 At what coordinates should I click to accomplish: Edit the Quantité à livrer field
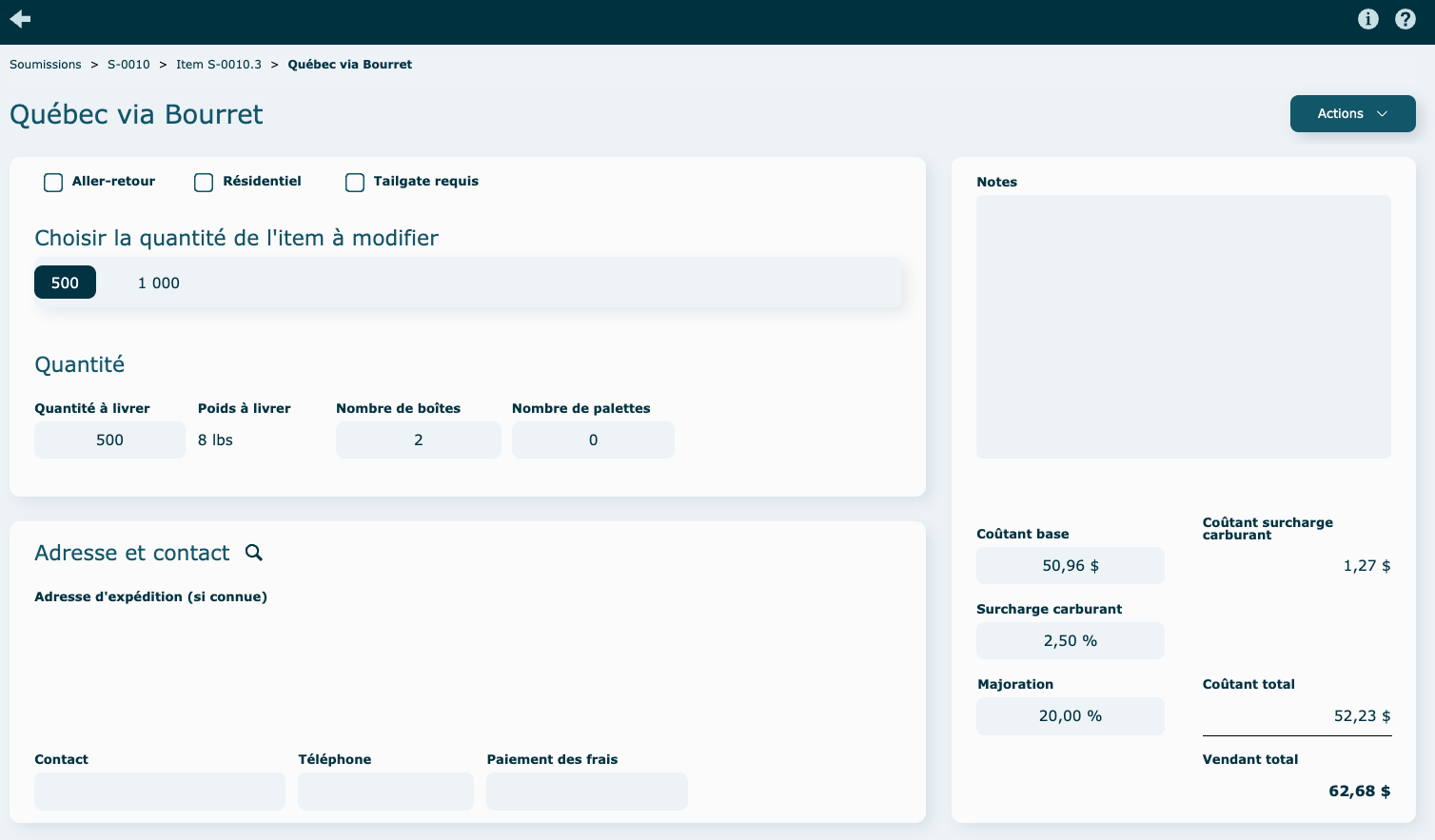click(109, 440)
